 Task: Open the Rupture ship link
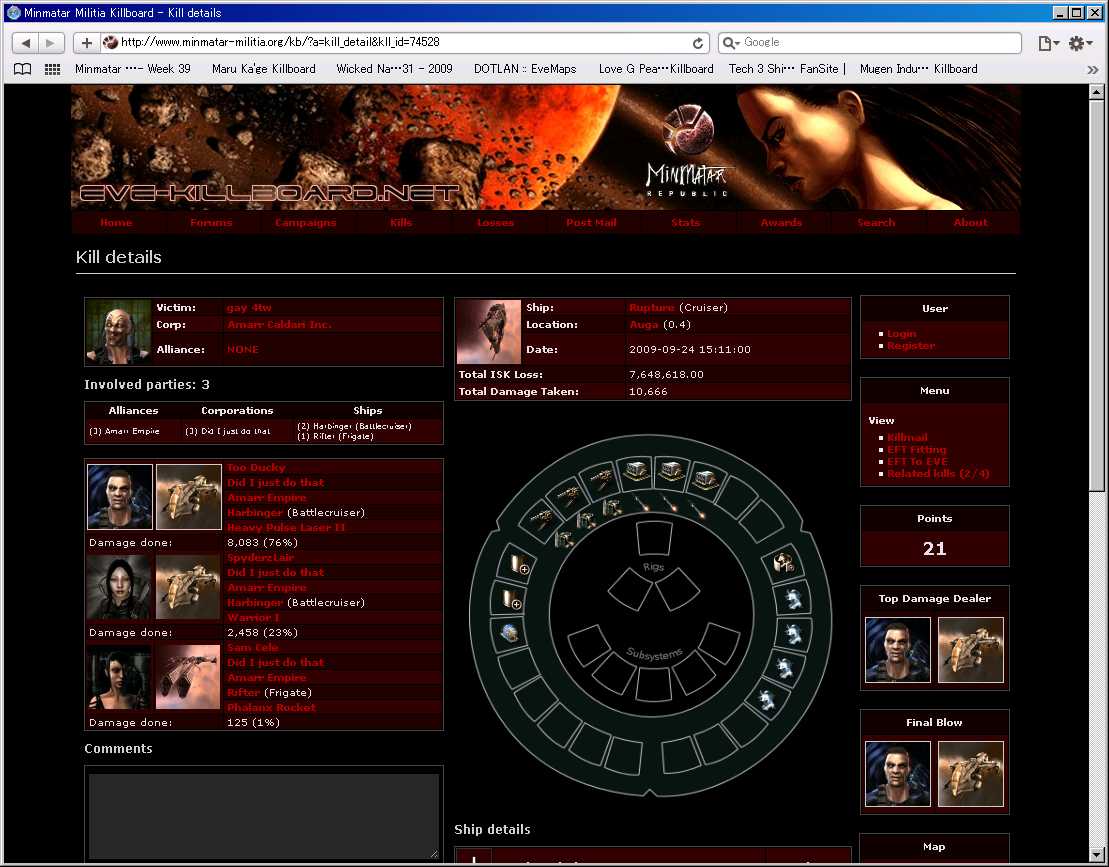coord(651,308)
